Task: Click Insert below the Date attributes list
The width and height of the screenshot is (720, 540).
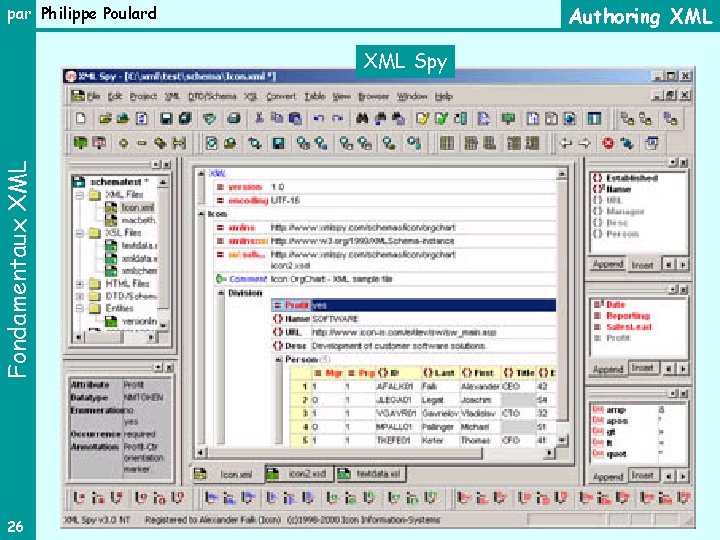Action: [x=642, y=368]
